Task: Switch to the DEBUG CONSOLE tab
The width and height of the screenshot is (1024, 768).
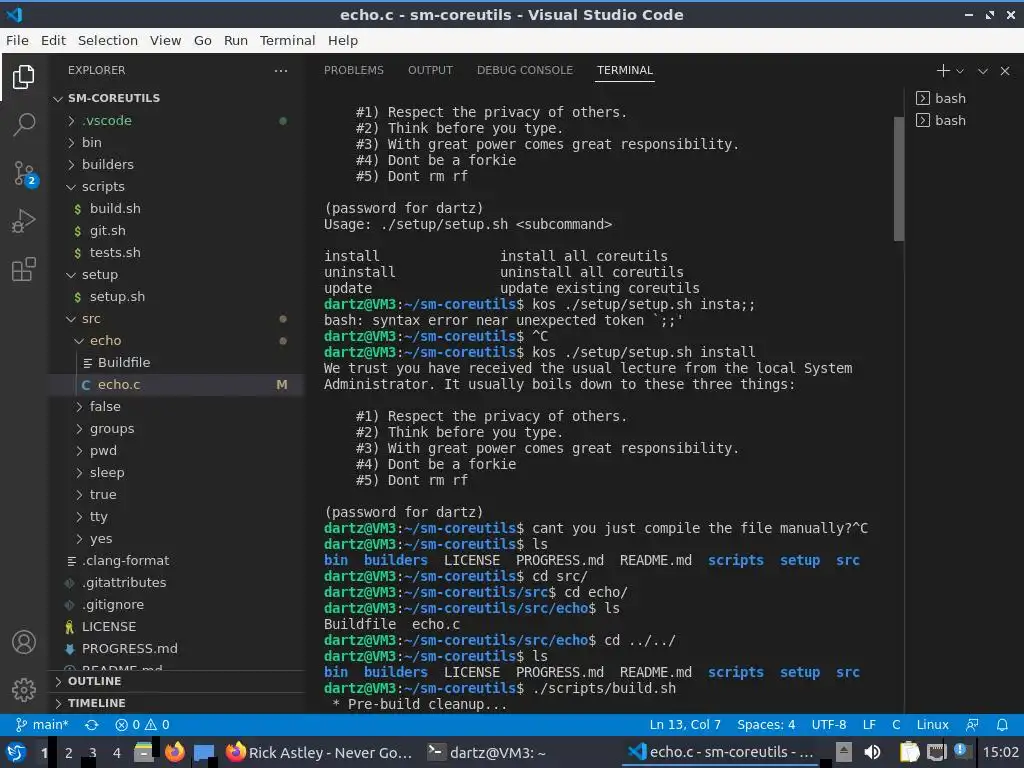Action: pos(524,71)
